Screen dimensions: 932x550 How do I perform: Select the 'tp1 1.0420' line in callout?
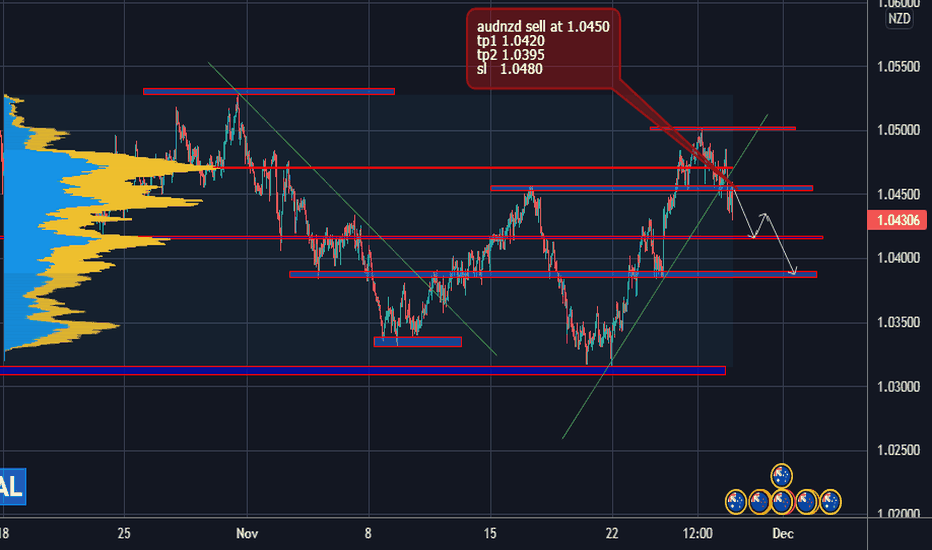click(511, 41)
